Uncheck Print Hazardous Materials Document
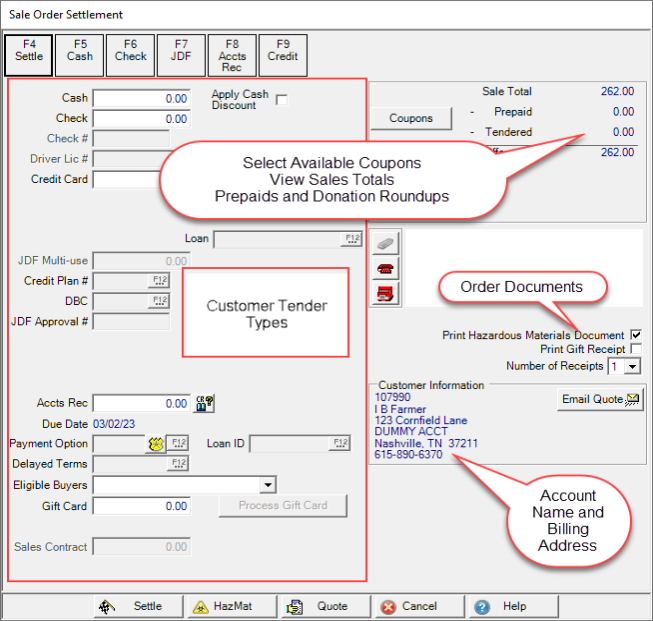This screenshot has width=653, height=621. tap(635, 335)
